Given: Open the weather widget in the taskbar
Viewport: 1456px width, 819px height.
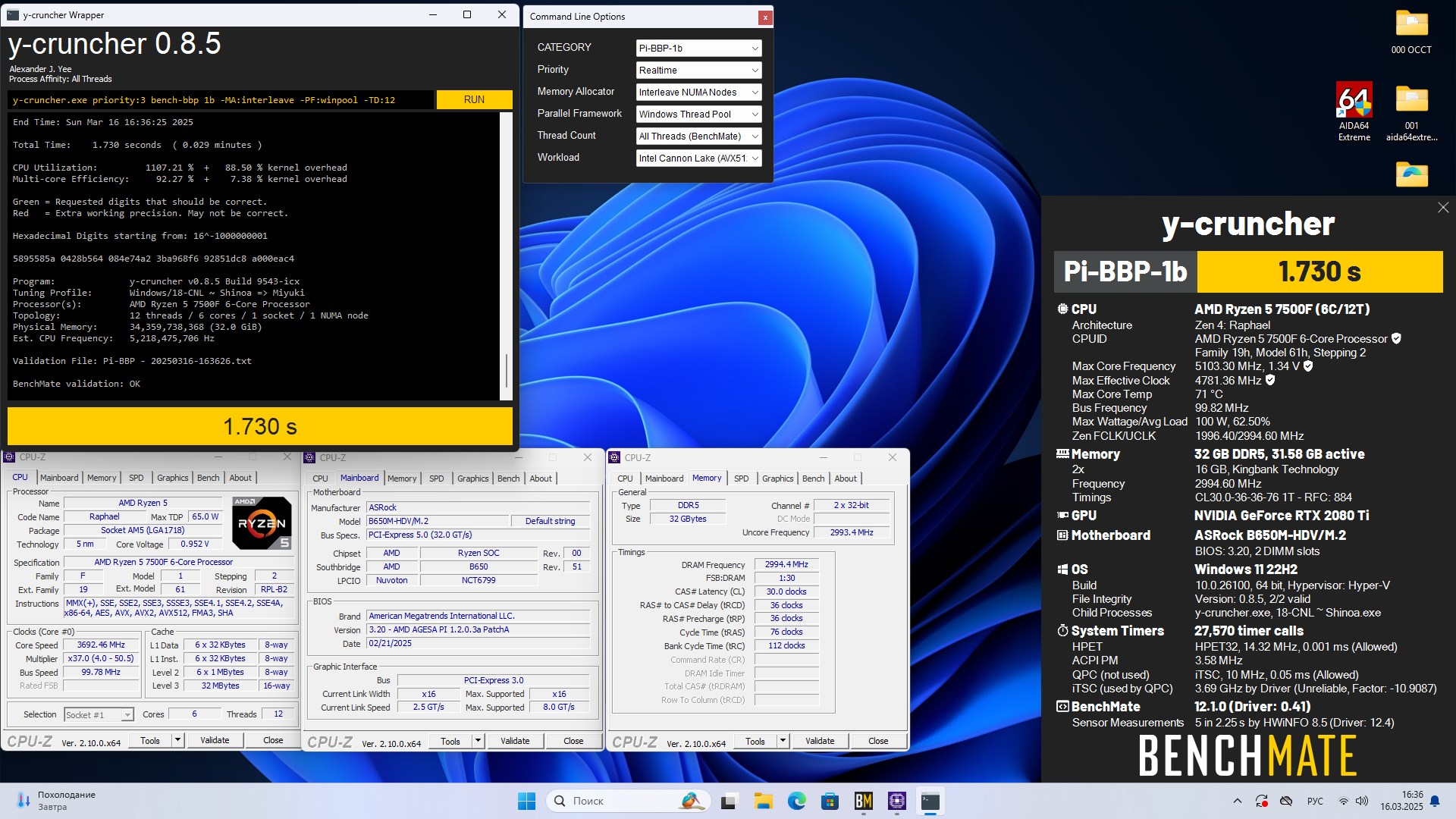Looking at the screenshot, I should pyautogui.click(x=55, y=801).
